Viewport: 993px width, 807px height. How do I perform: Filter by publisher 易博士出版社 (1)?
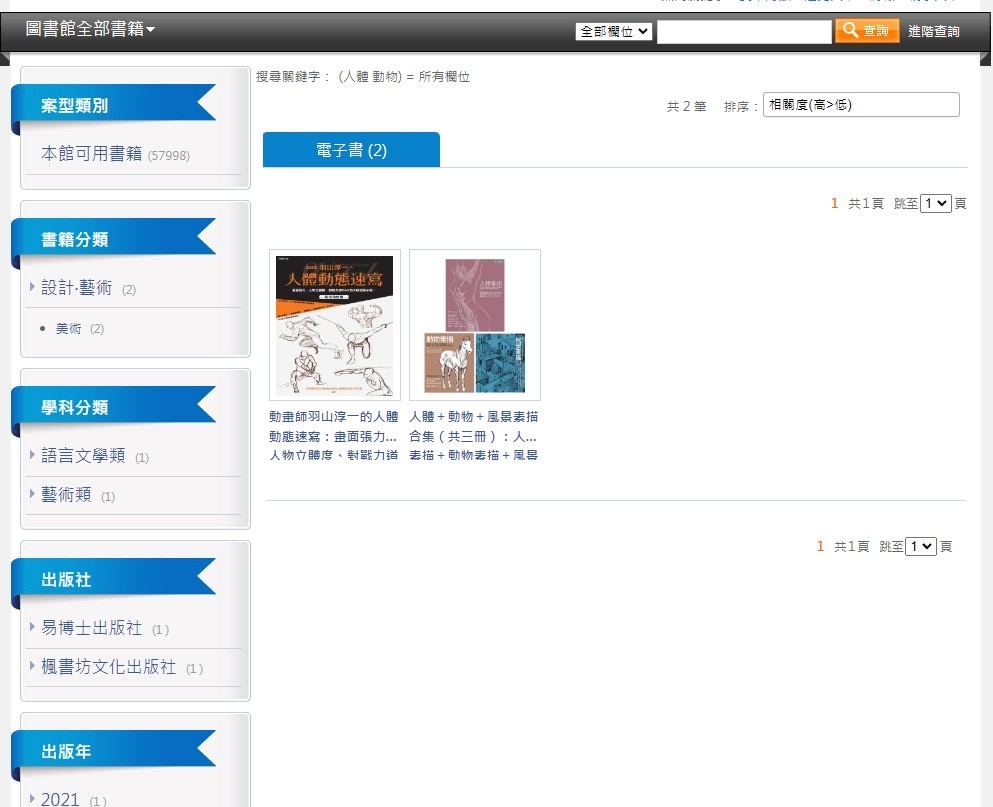[105, 628]
